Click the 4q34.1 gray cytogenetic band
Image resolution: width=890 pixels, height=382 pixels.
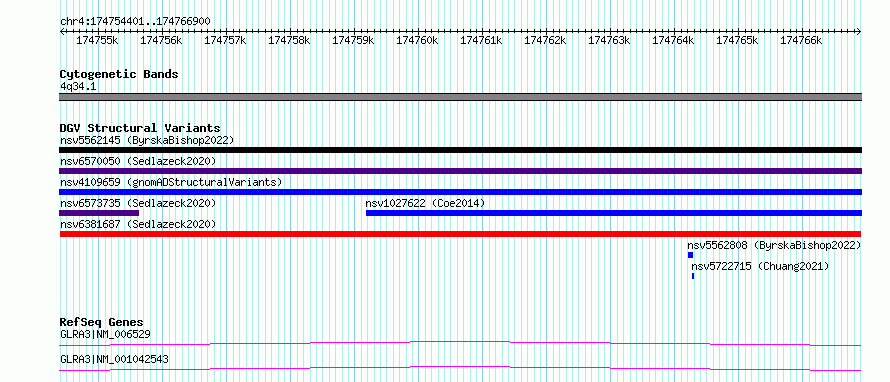coord(460,97)
